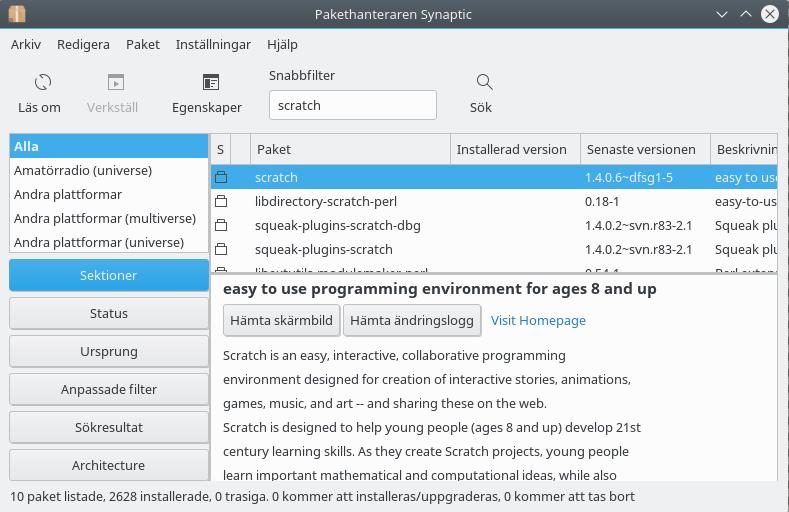
Task: Mark status box of libdirectory-scratch-perl
Action: (x=221, y=201)
